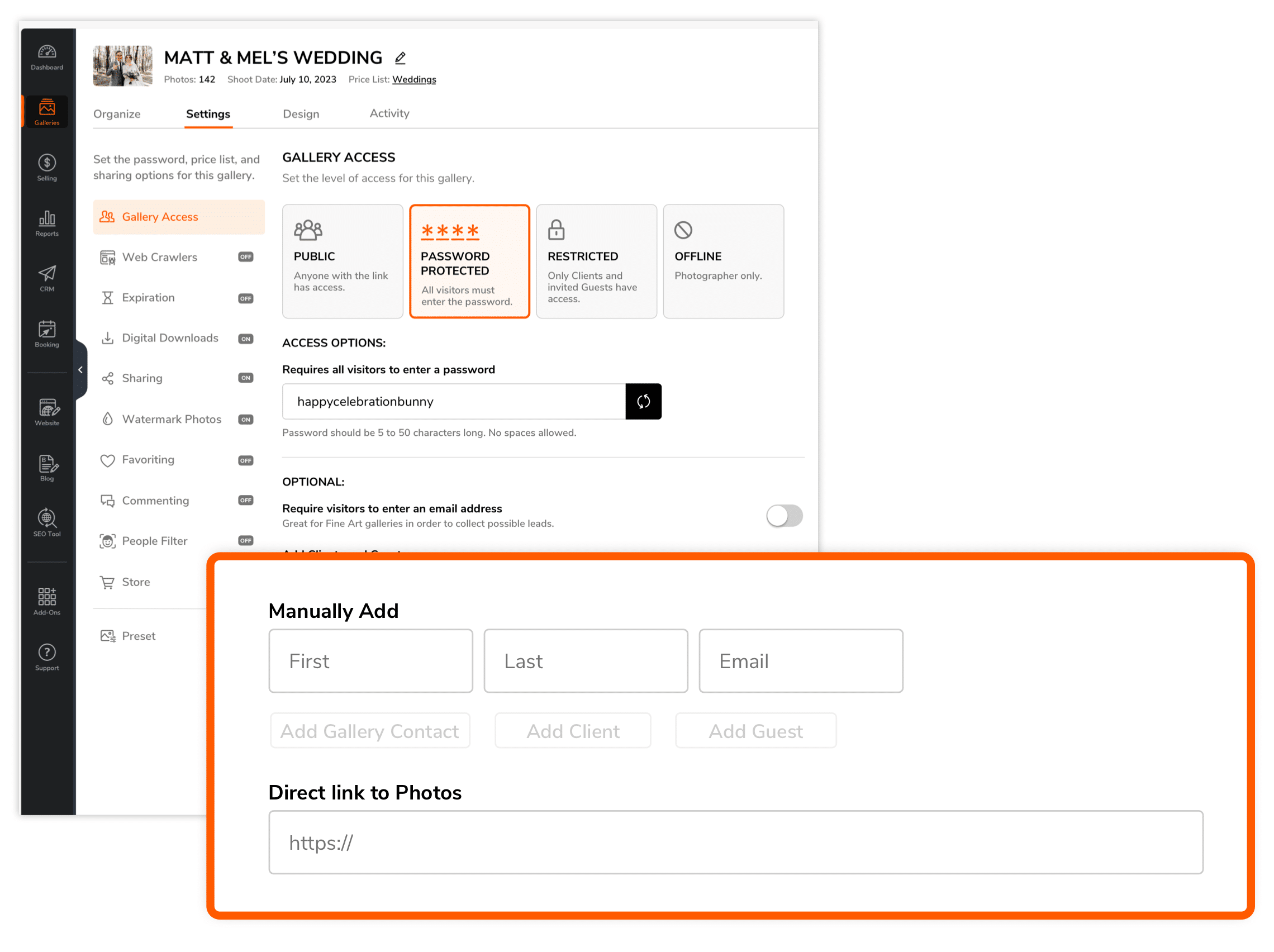Choose the Public access option card
The width and height of the screenshot is (1274, 952).
342,261
